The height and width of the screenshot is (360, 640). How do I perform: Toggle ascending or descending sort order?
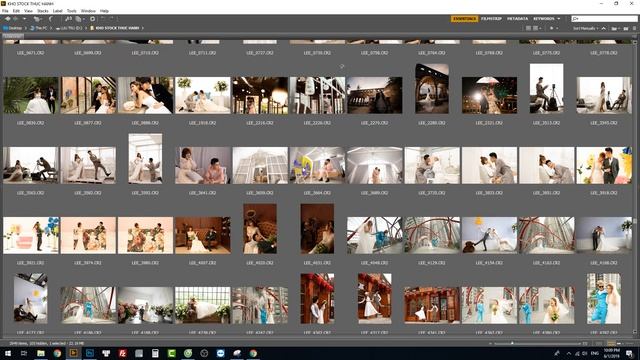pyautogui.click(x=603, y=28)
